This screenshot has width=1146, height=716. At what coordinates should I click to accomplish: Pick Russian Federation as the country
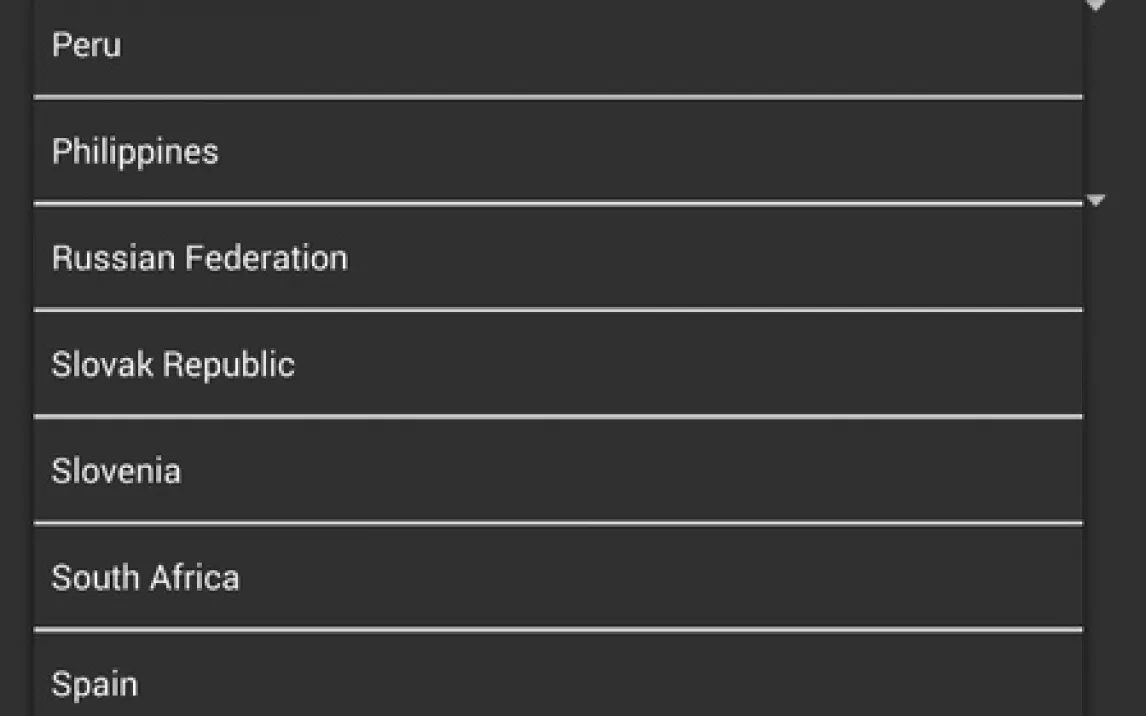coord(558,258)
